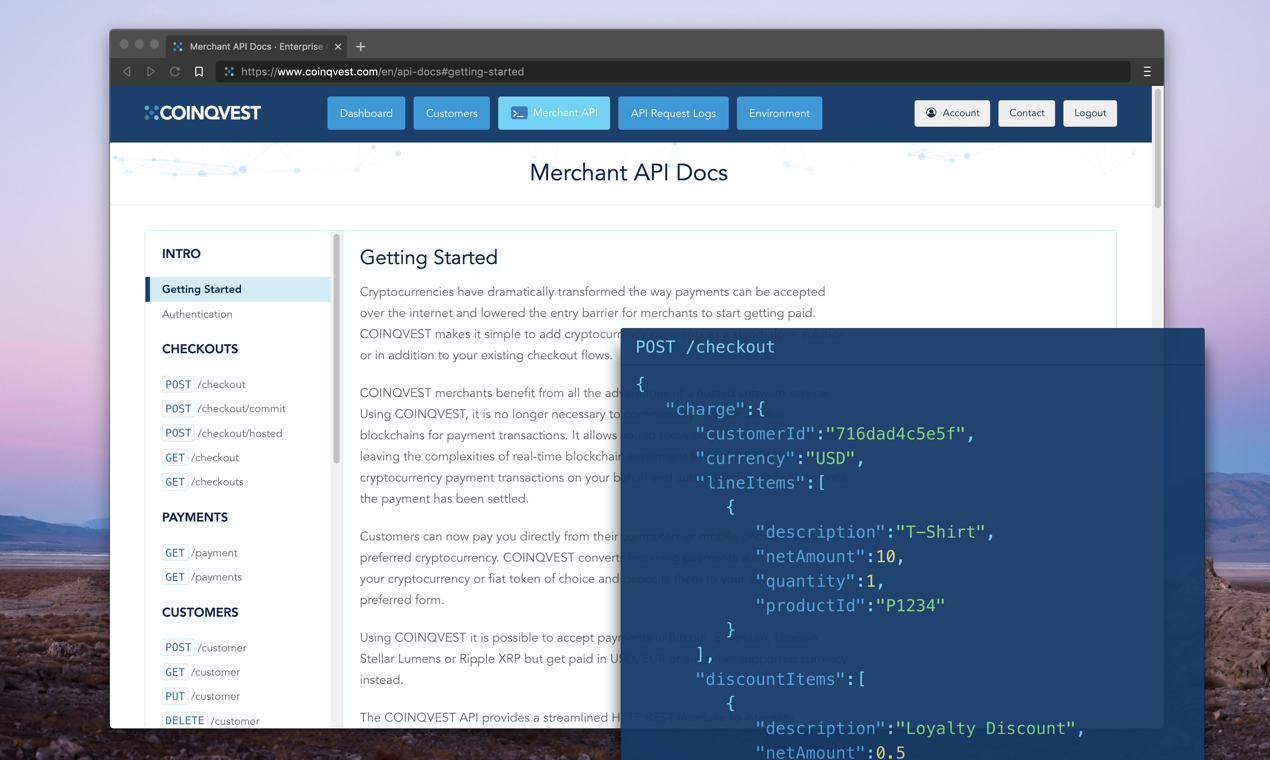Click the Contact button

(x=1026, y=113)
